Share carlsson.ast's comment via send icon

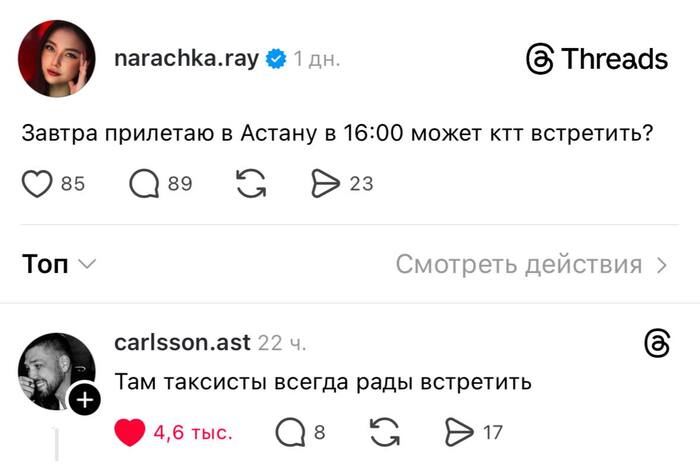(x=459, y=432)
